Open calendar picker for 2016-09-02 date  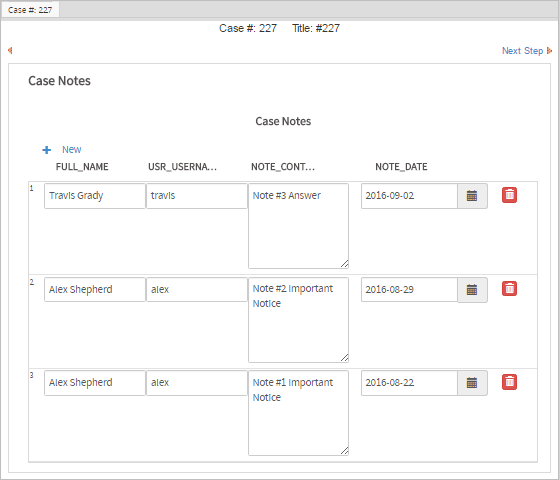472,196
